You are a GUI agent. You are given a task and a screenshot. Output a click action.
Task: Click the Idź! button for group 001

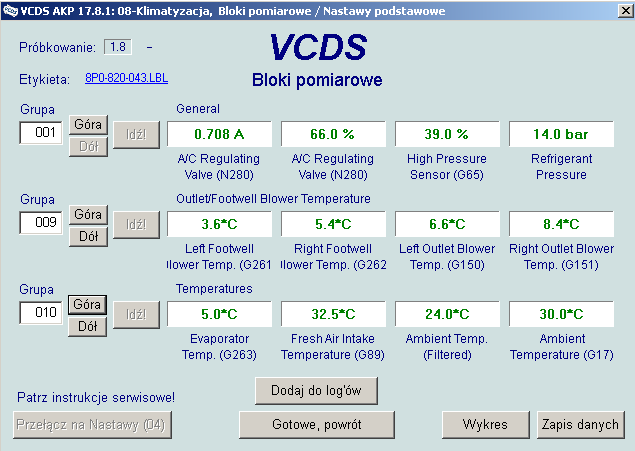[136, 135]
